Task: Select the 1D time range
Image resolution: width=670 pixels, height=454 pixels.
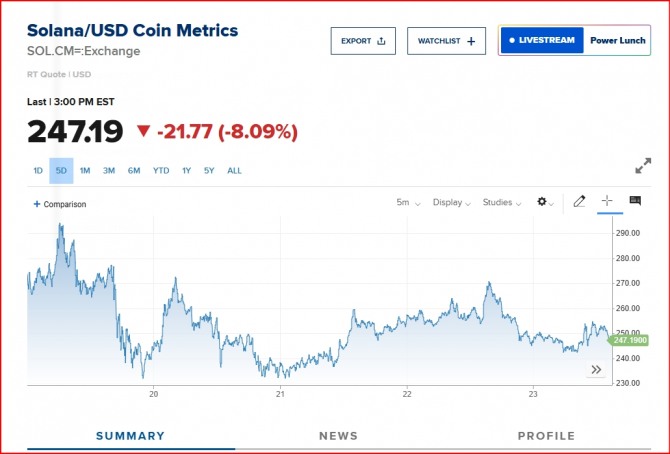Action: pos(38,171)
